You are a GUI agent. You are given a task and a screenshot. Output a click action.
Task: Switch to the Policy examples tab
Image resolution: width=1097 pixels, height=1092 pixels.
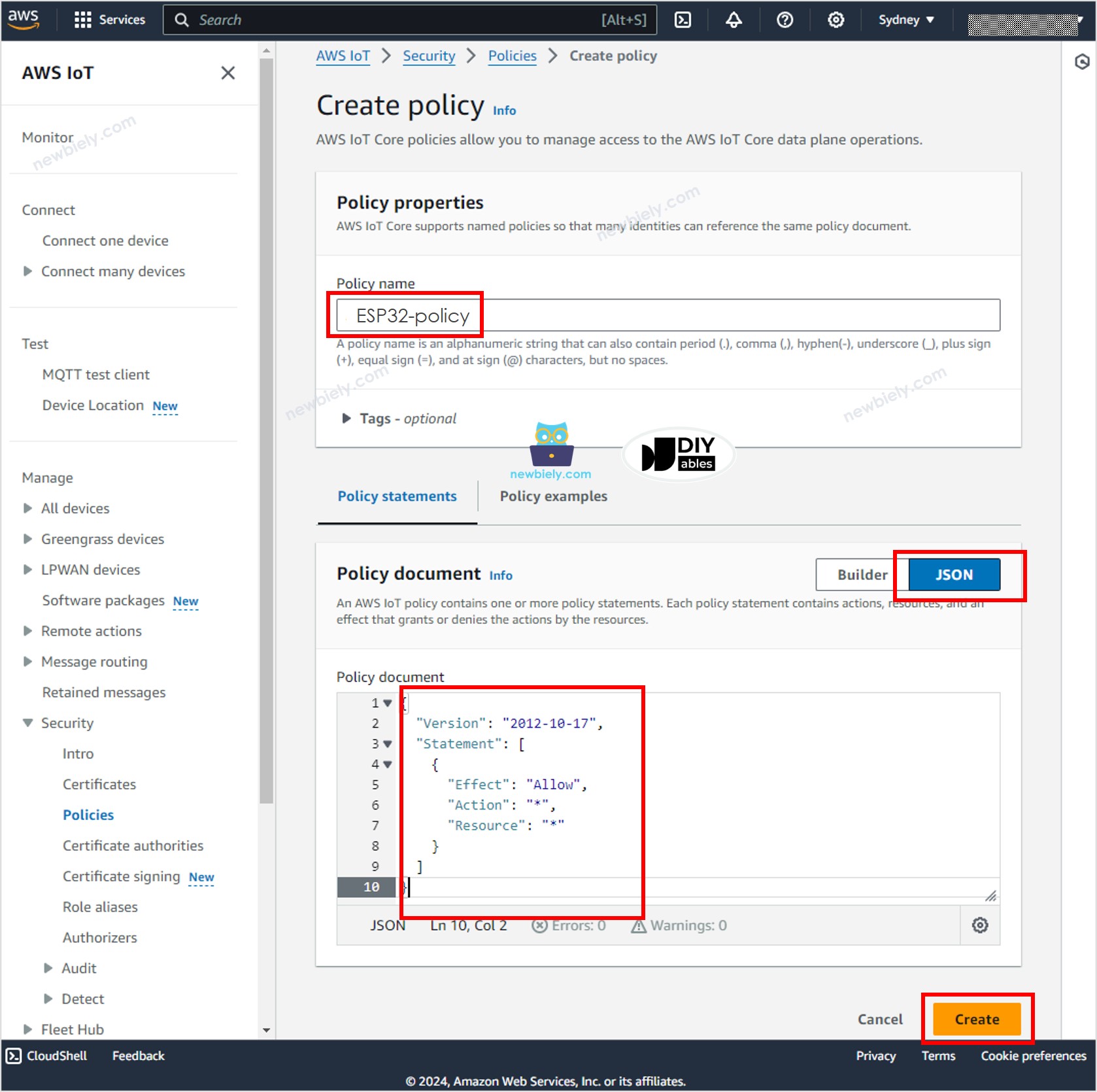[x=552, y=496]
